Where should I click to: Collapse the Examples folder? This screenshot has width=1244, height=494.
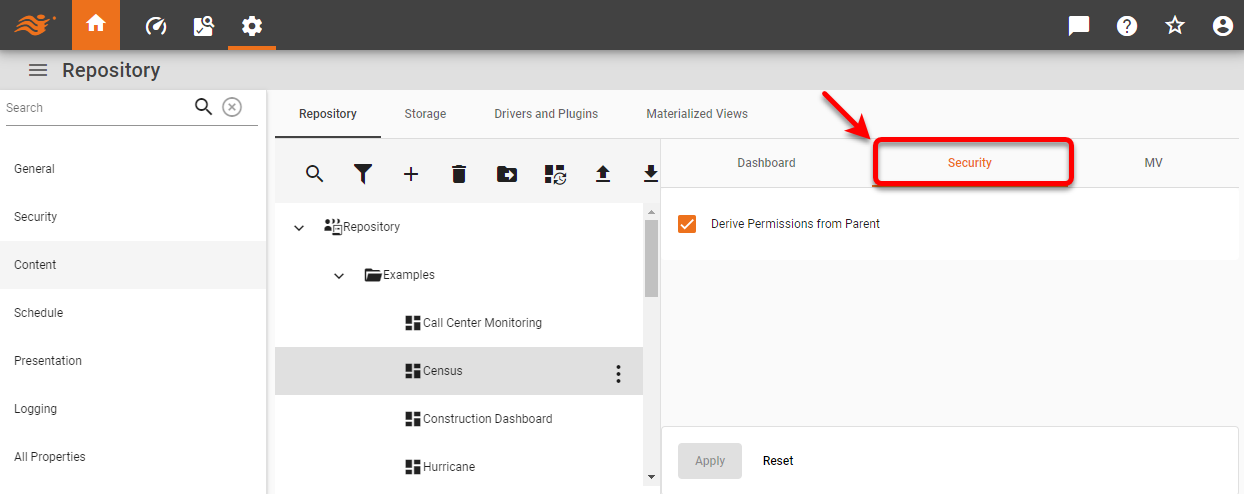pyautogui.click(x=339, y=276)
